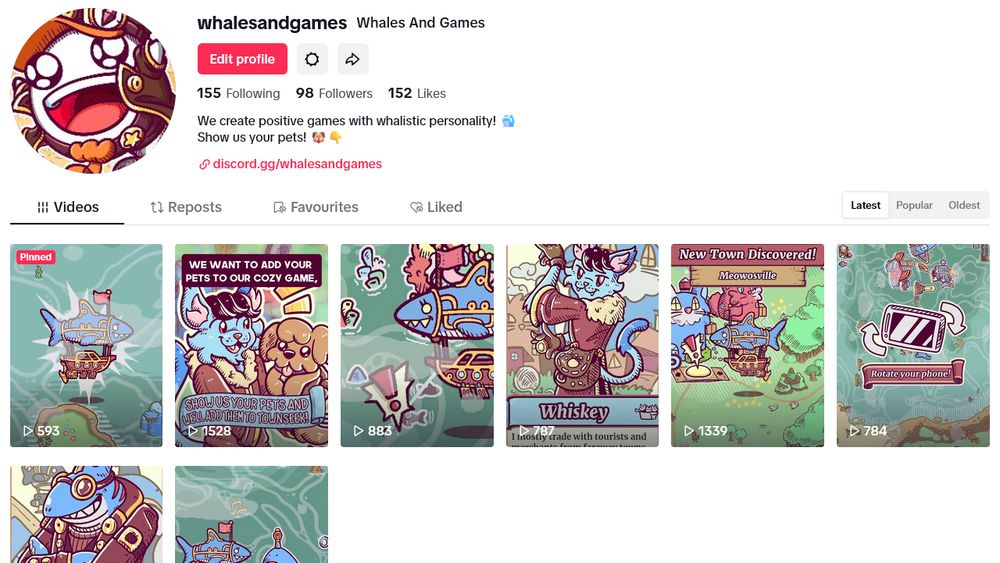This screenshot has width=1000, height=563.
Task: Click the share profile arrow icon
Action: tap(353, 59)
